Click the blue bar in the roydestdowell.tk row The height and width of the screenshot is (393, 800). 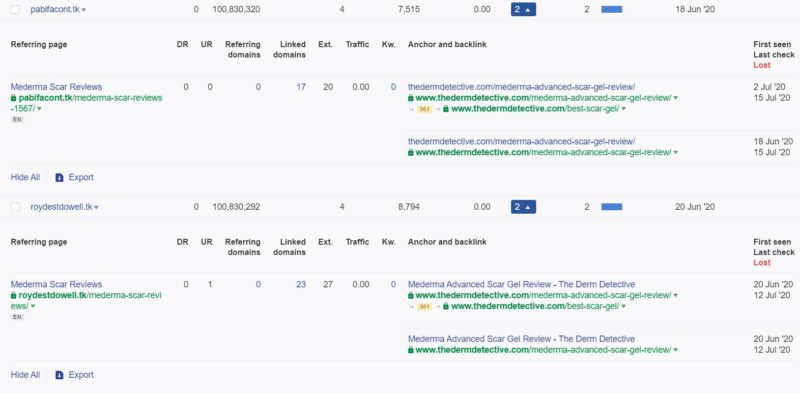click(x=612, y=207)
